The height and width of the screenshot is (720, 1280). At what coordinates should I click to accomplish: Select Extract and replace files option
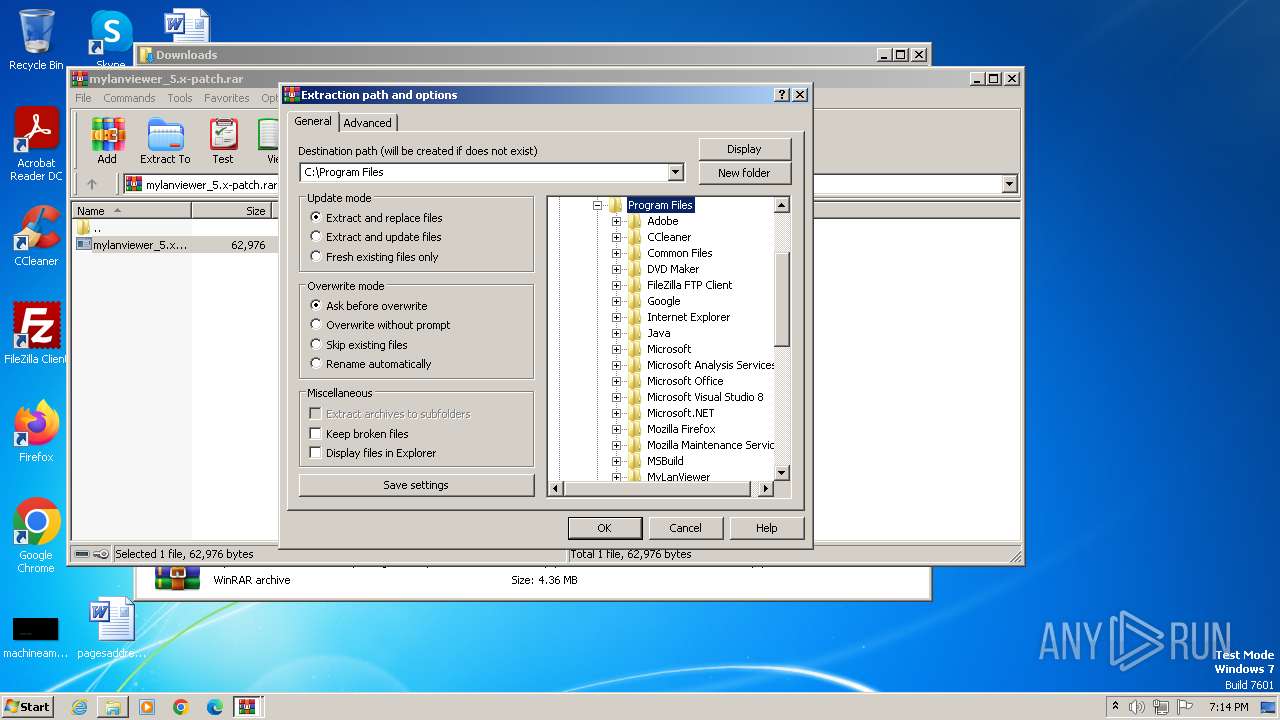(376, 218)
